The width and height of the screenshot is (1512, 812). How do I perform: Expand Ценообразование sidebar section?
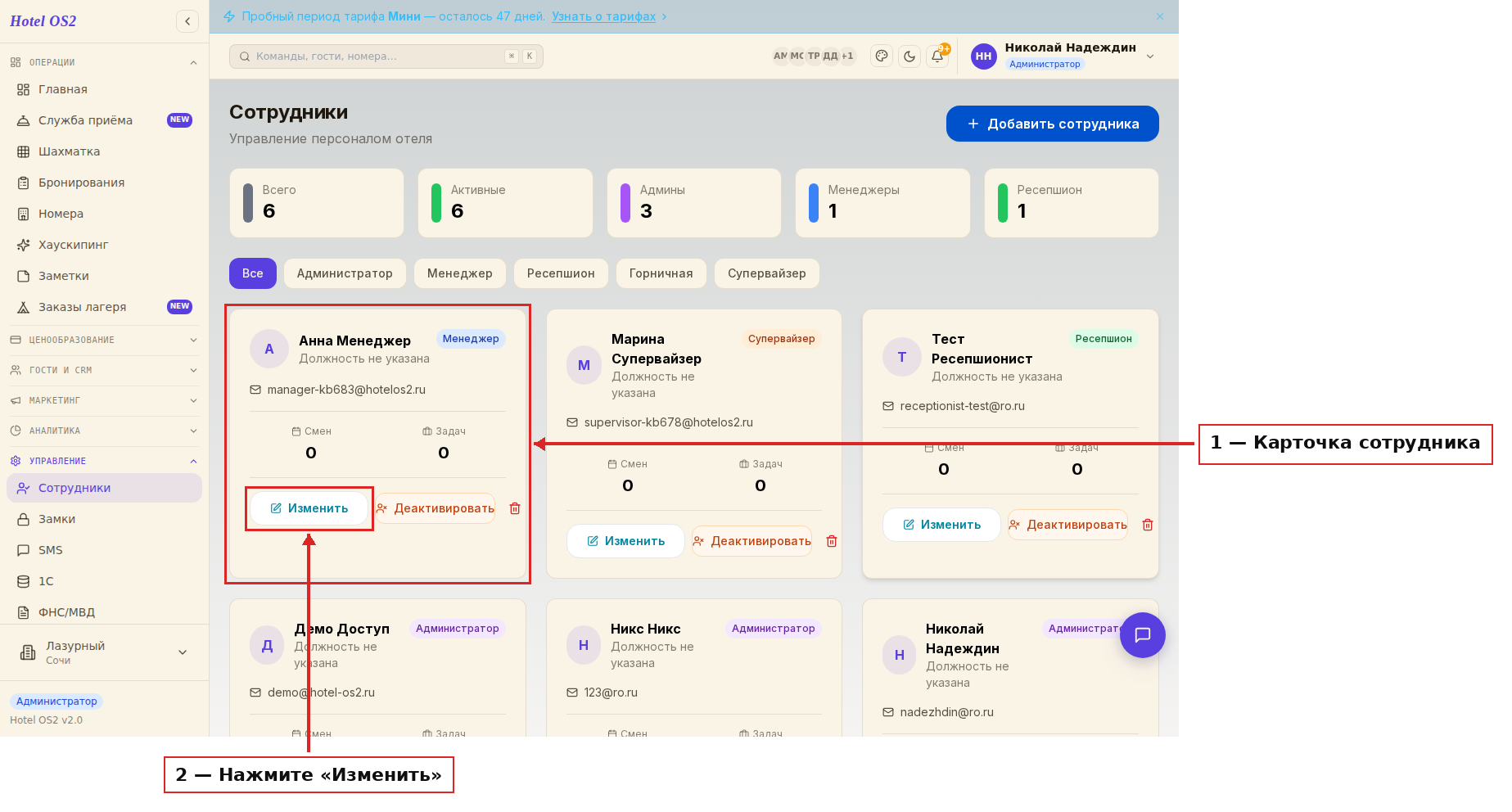point(104,340)
